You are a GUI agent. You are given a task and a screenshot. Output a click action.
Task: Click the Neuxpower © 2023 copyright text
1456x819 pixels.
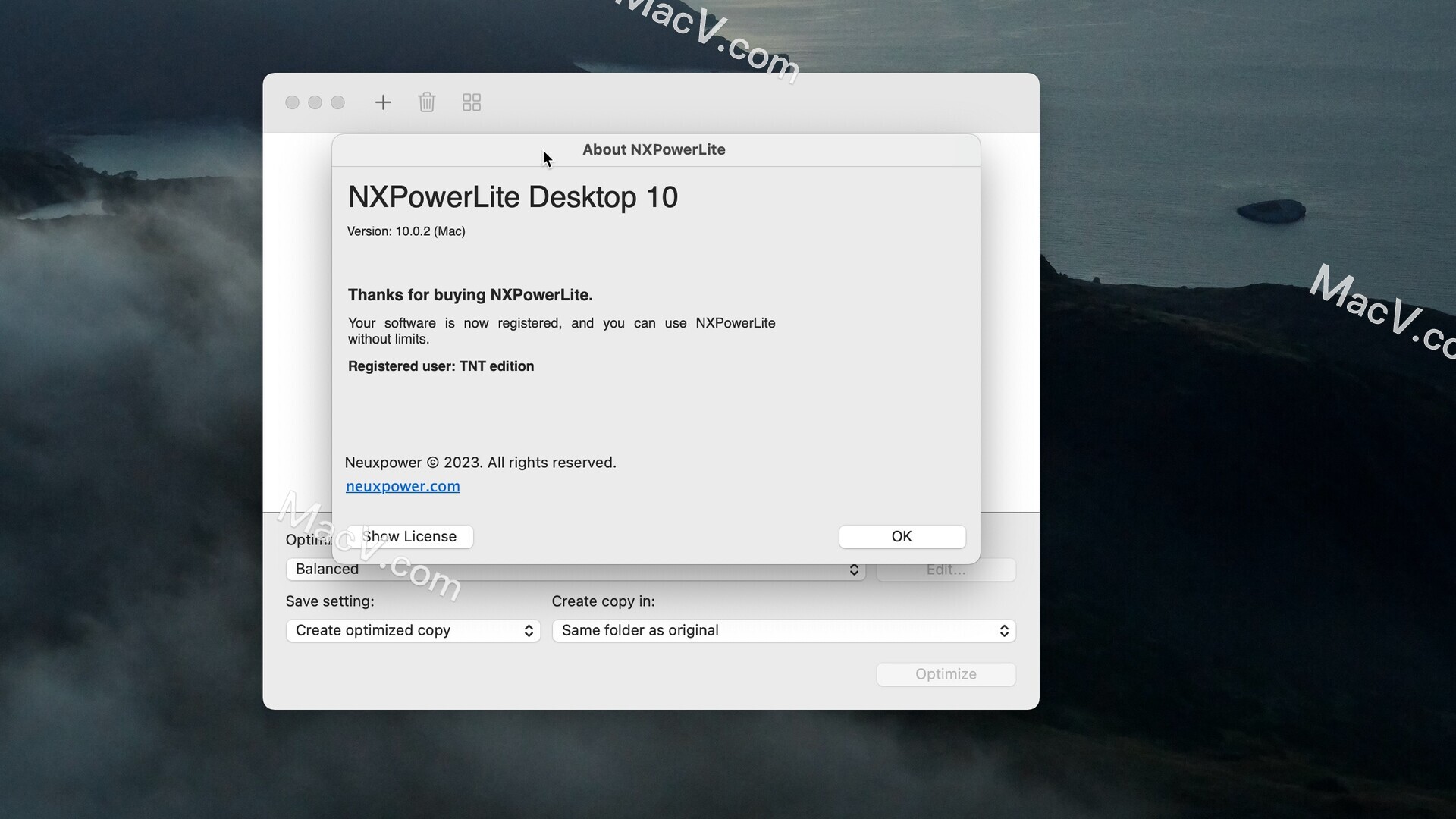(x=480, y=463)
